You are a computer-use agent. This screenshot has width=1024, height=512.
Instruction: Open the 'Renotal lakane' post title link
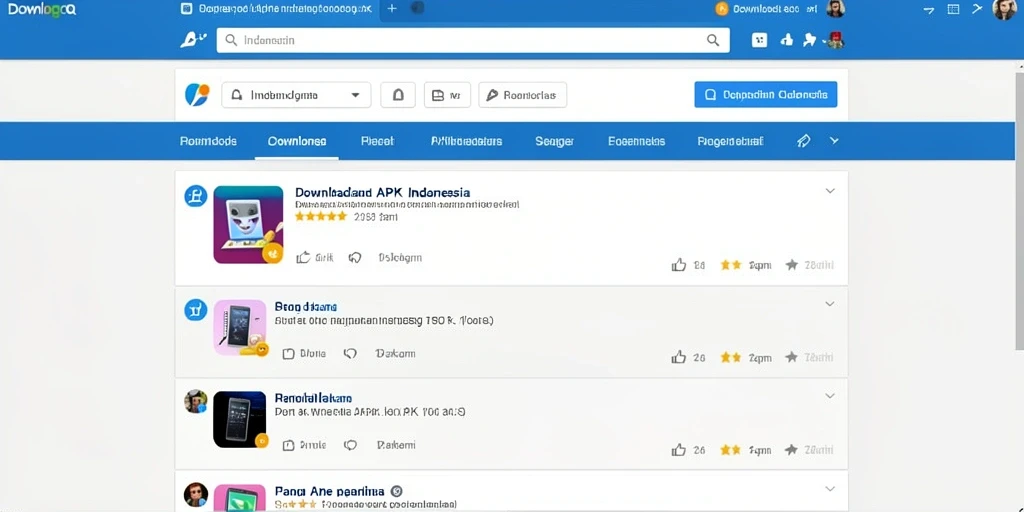click(313, 398)
